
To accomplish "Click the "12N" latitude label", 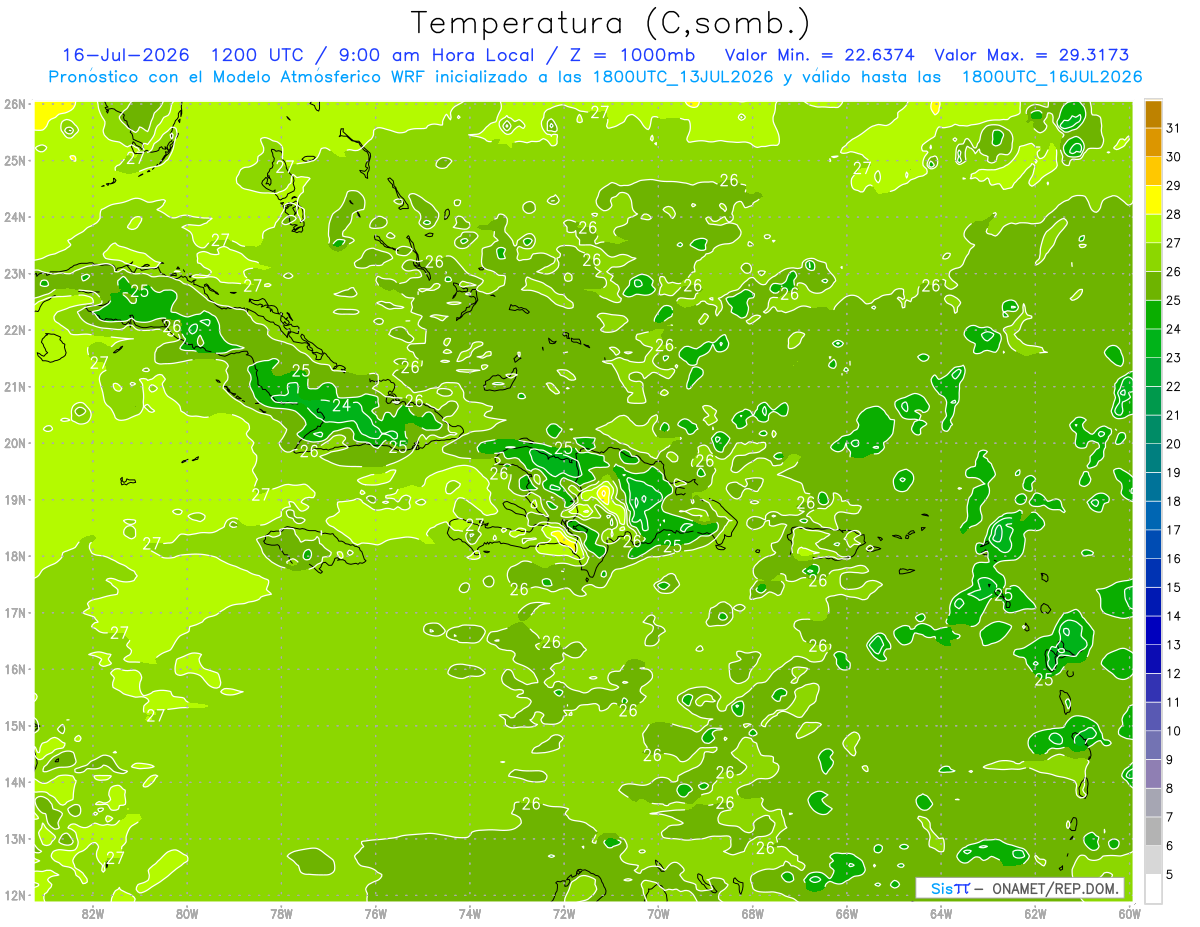I will 15,895.
